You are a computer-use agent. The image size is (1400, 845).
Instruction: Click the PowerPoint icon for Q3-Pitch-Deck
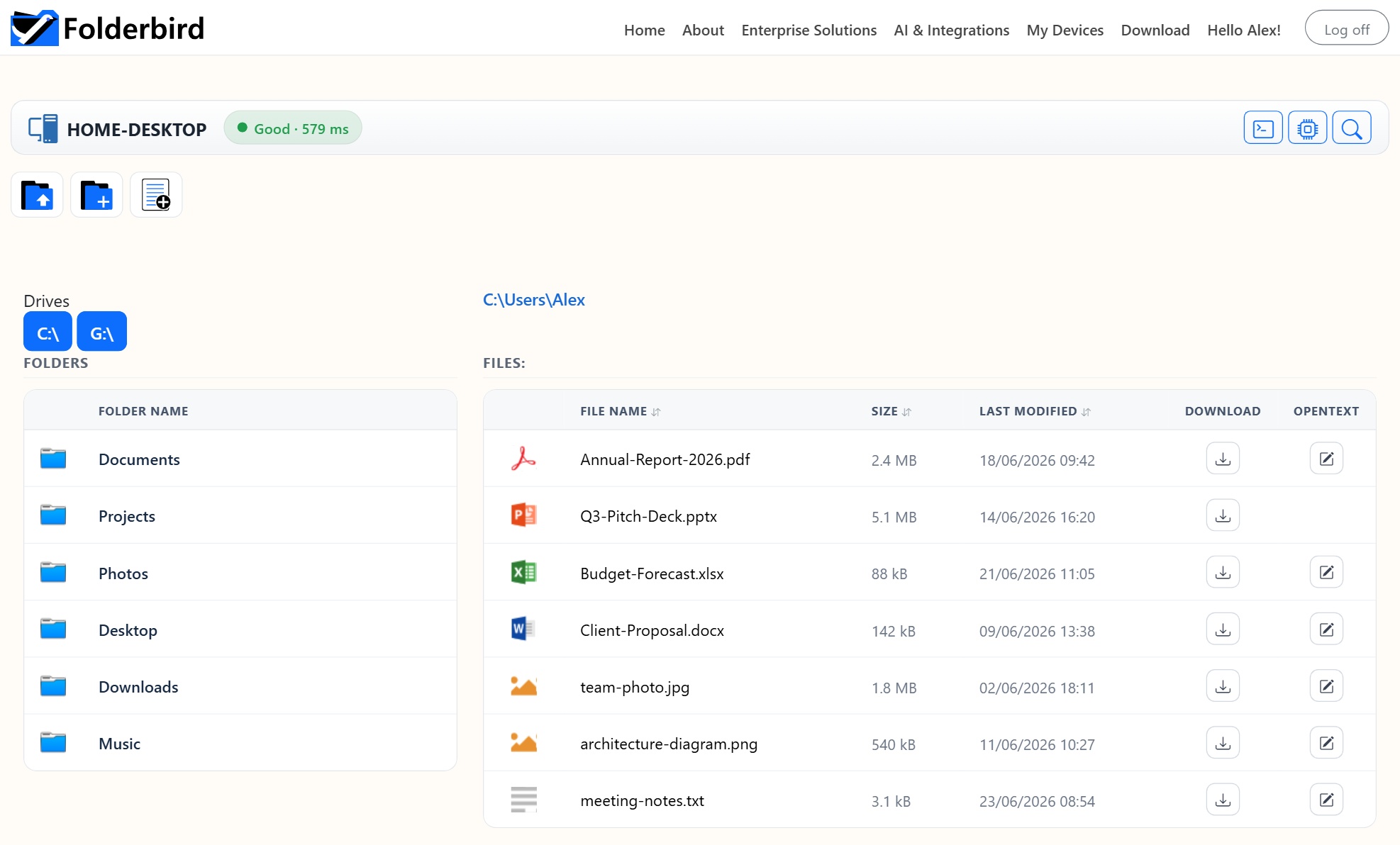(523, 515)
